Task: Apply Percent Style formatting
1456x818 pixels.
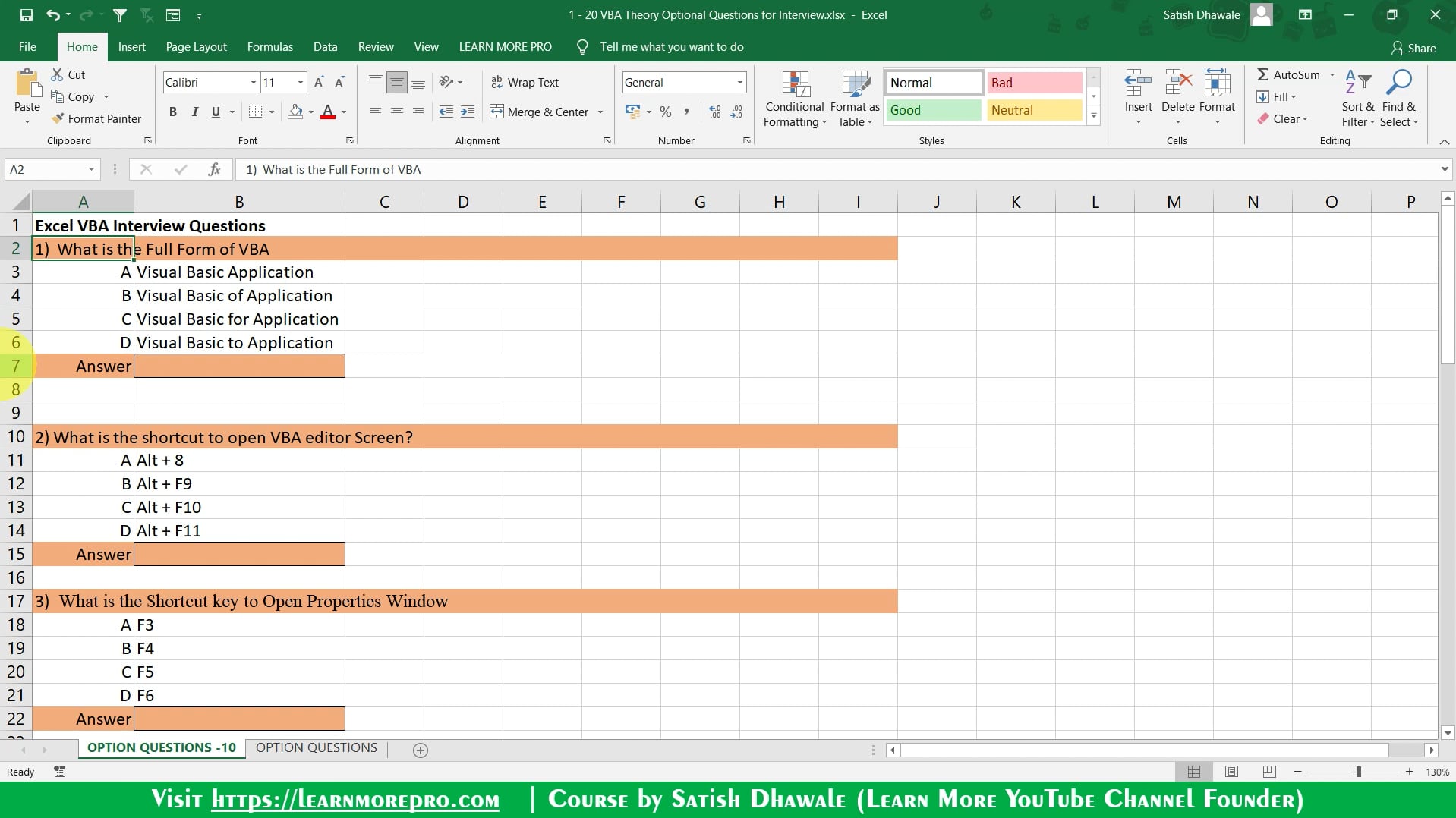Action: [x=665, y=112]
